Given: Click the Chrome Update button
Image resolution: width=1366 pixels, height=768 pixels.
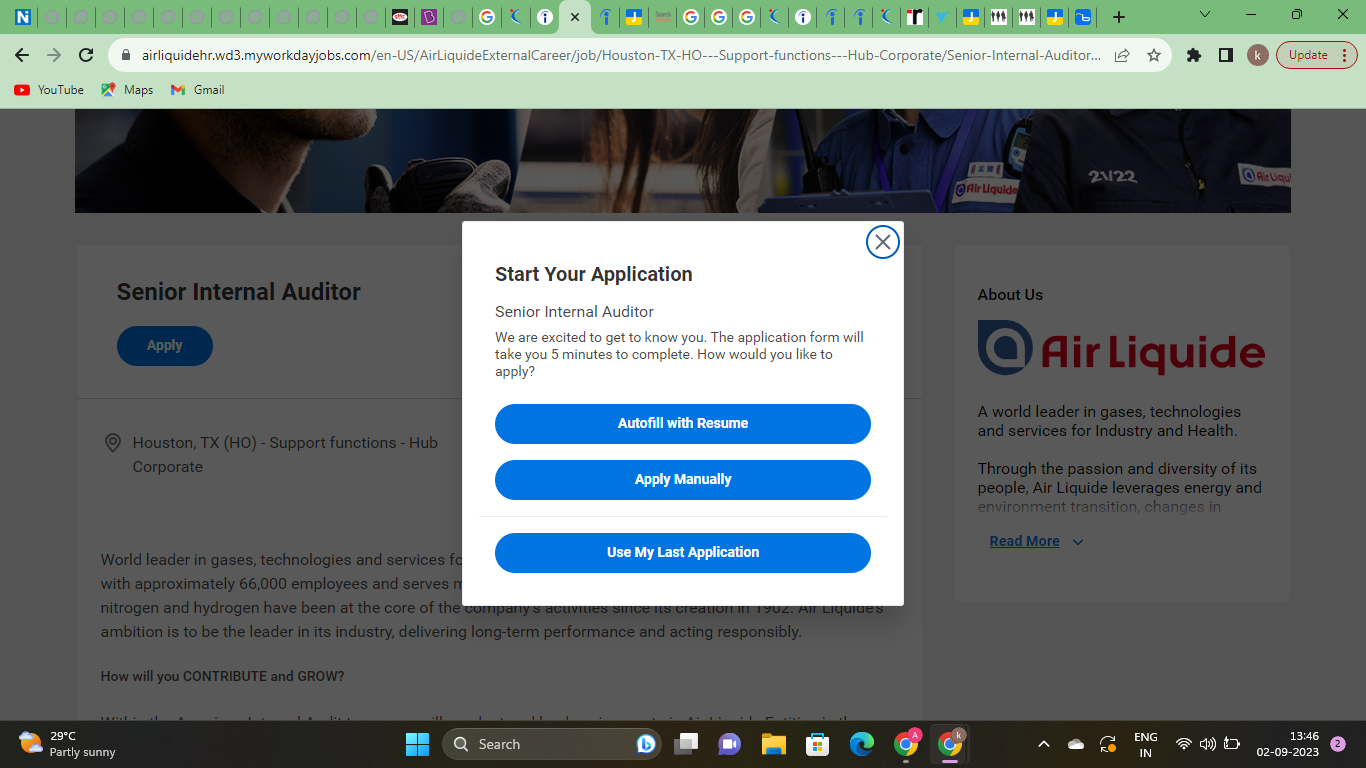Looking at the screenshot, I should [1308, 56].
